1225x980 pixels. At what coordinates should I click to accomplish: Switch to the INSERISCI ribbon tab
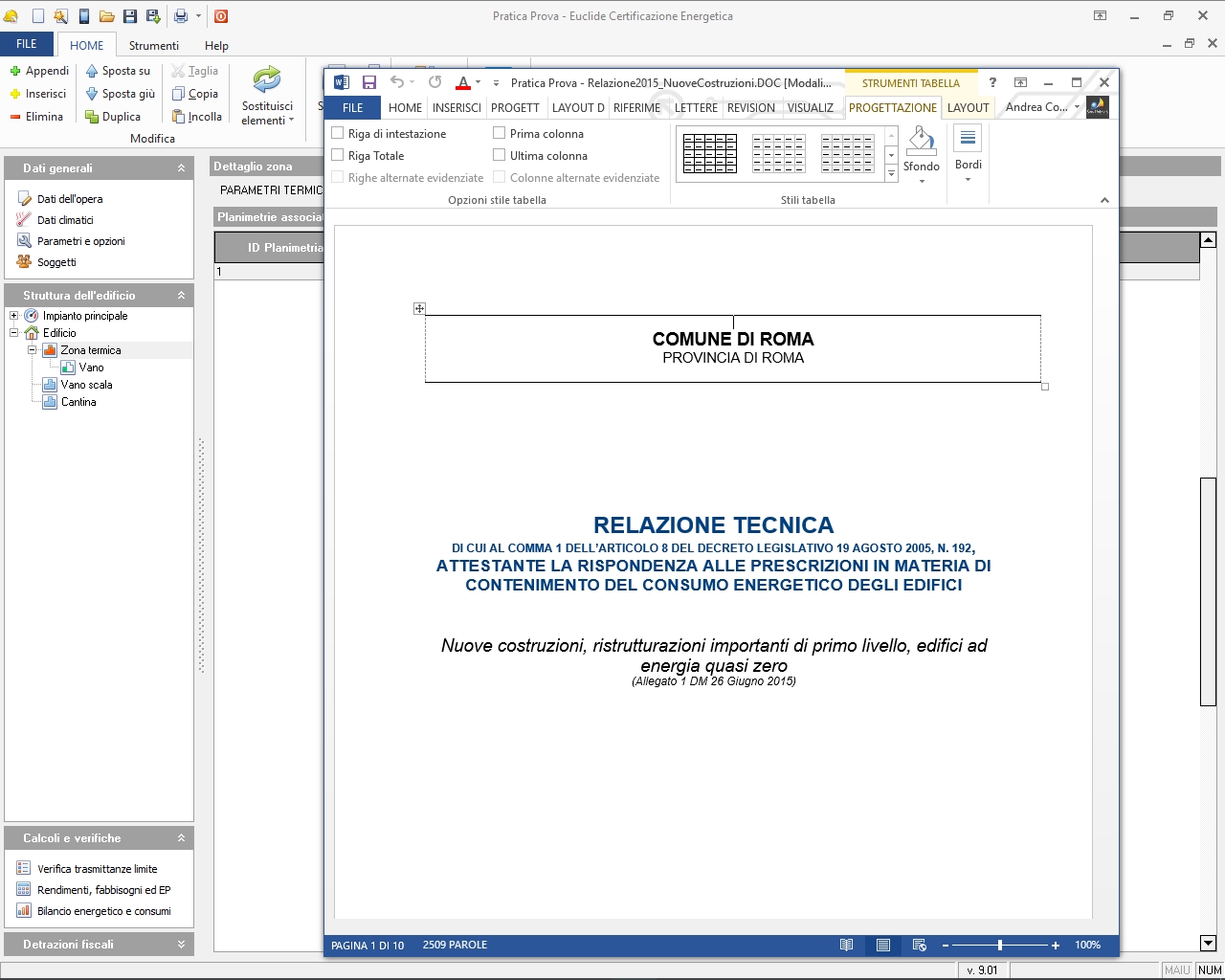[457, 108]
